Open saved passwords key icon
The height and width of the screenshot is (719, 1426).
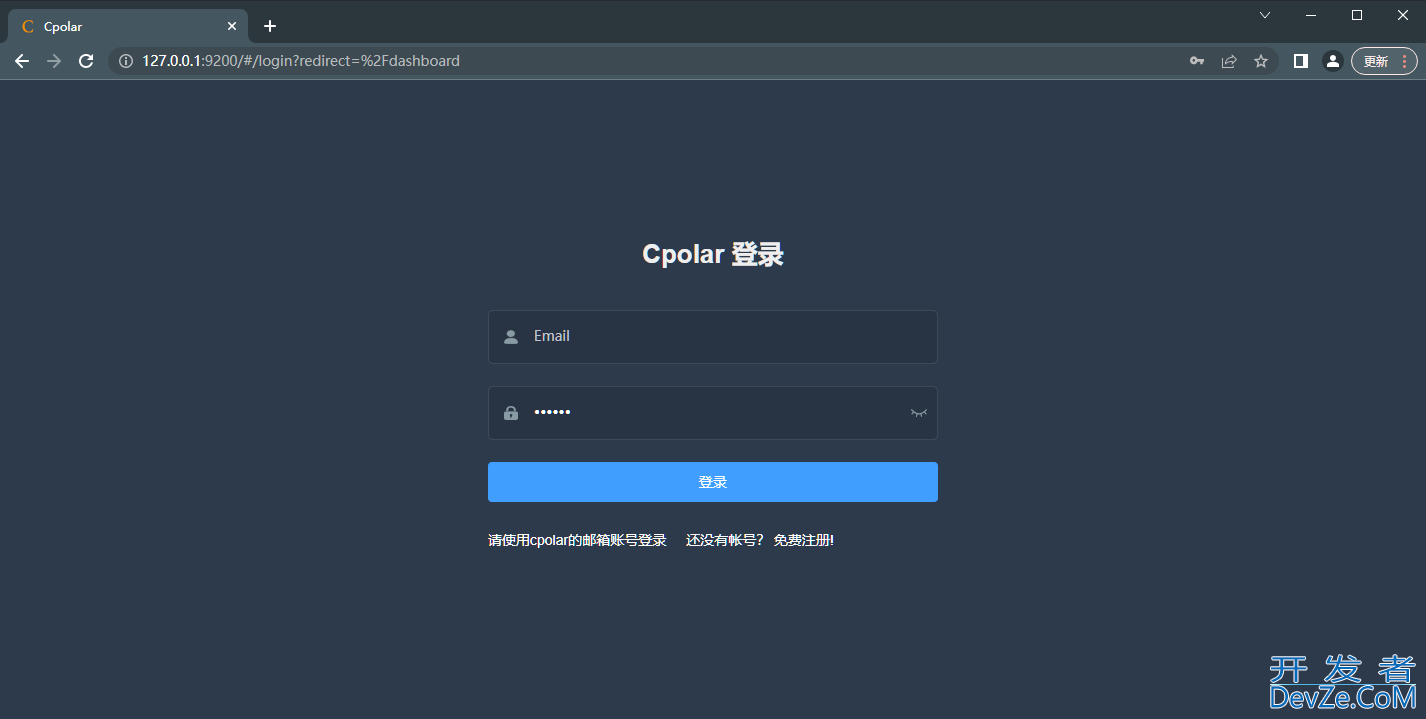[1197, 61]
